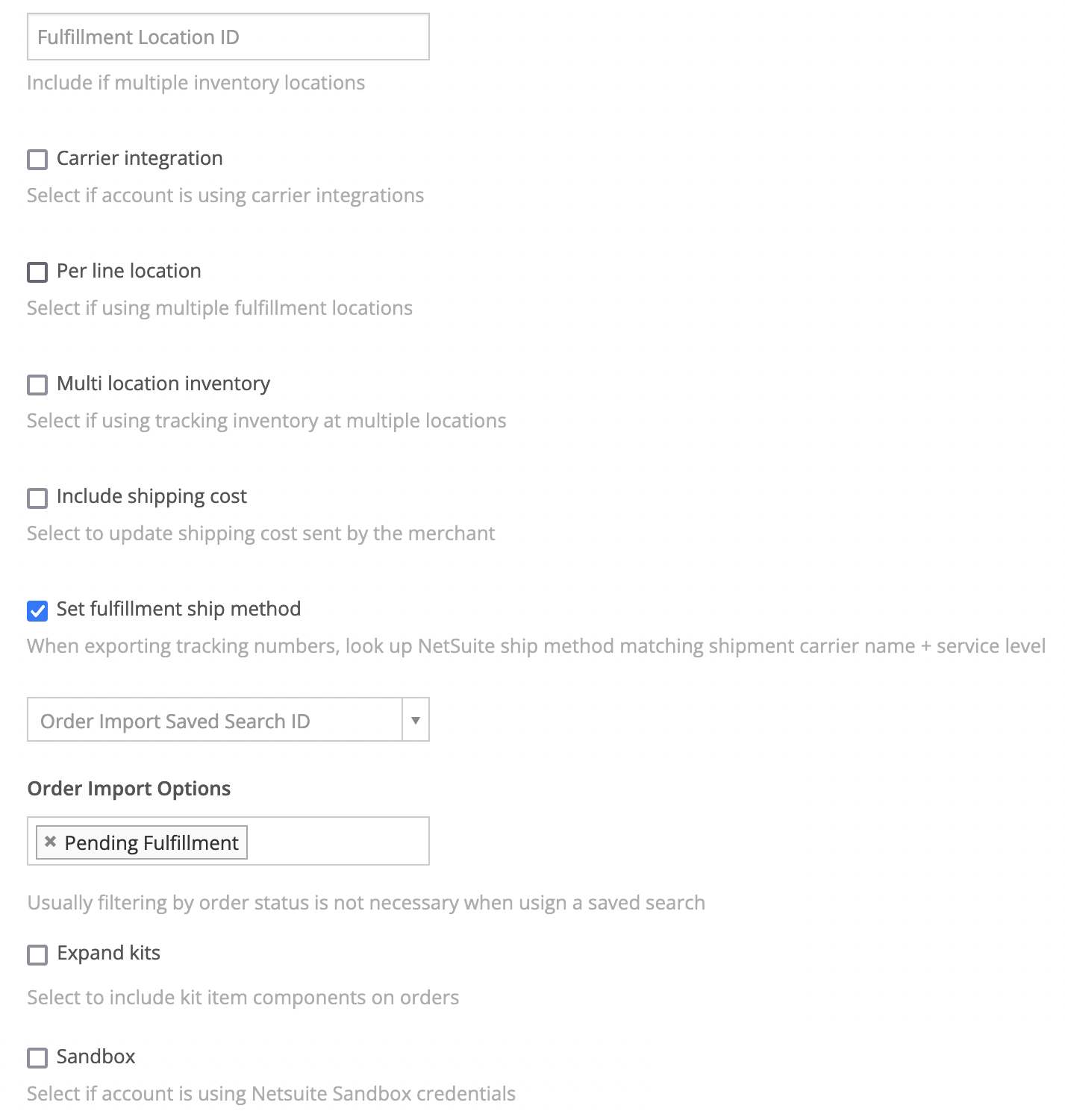Click the Order Import Saved Search ID field
This screenshot has height=1120, width=1065.
coord(215,720)
